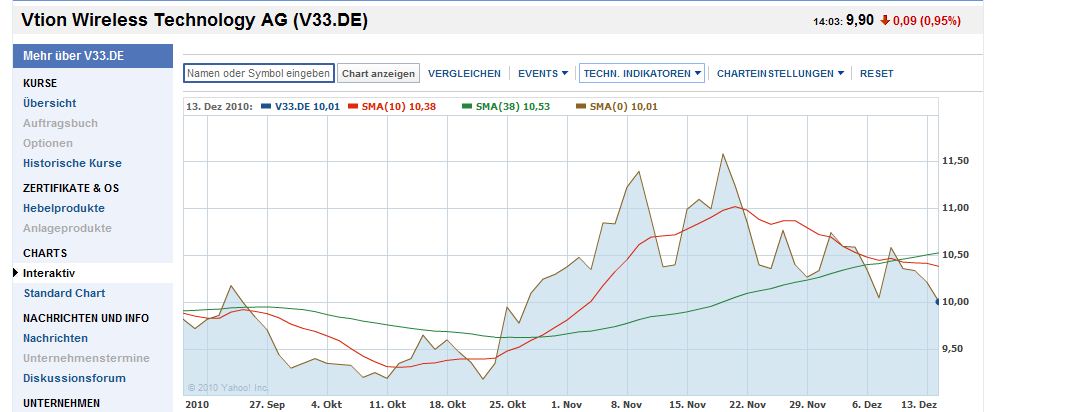
Task: Click the 11,00 y-axis label
Action: click(x=955, y=208)
